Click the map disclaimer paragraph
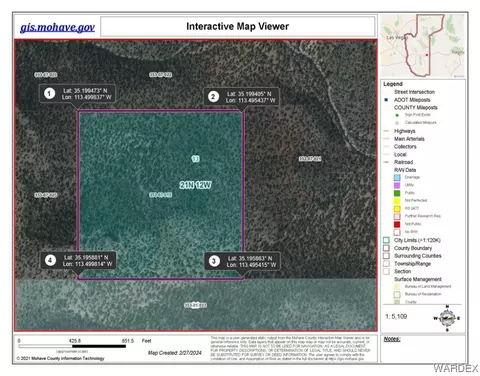 290,348
